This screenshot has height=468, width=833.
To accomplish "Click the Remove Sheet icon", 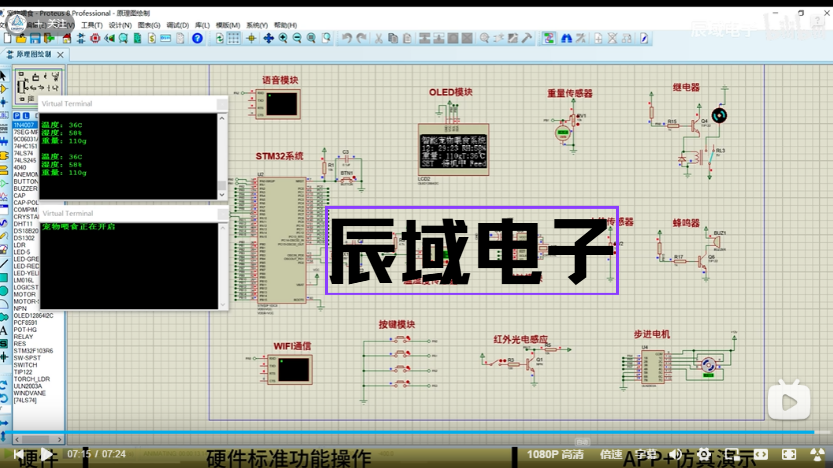I will click(x=613, y=38).
